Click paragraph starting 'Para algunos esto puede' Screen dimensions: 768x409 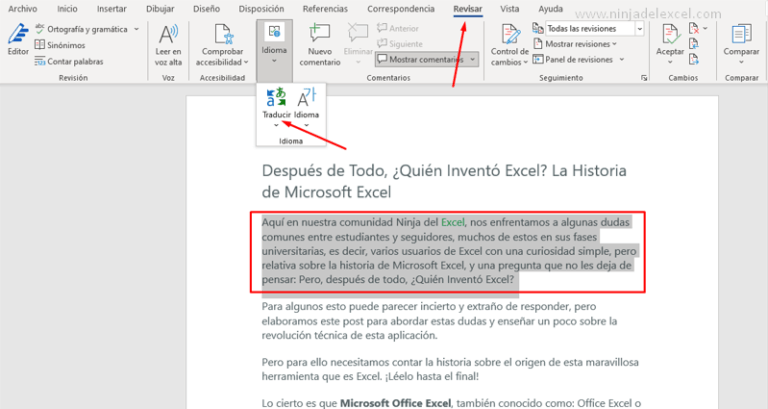click(439, 321)
